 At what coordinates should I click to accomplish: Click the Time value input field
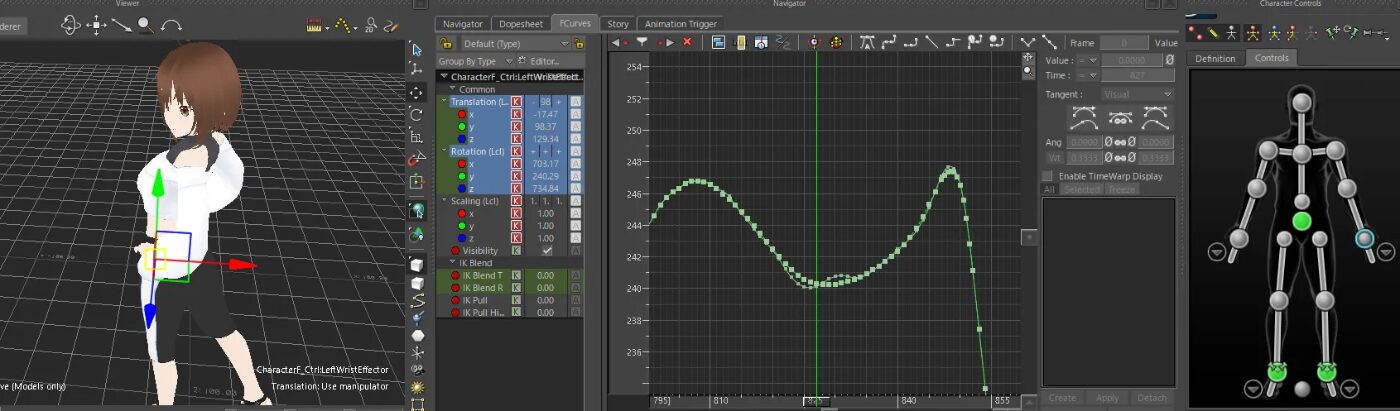[x=1136, y=76]
